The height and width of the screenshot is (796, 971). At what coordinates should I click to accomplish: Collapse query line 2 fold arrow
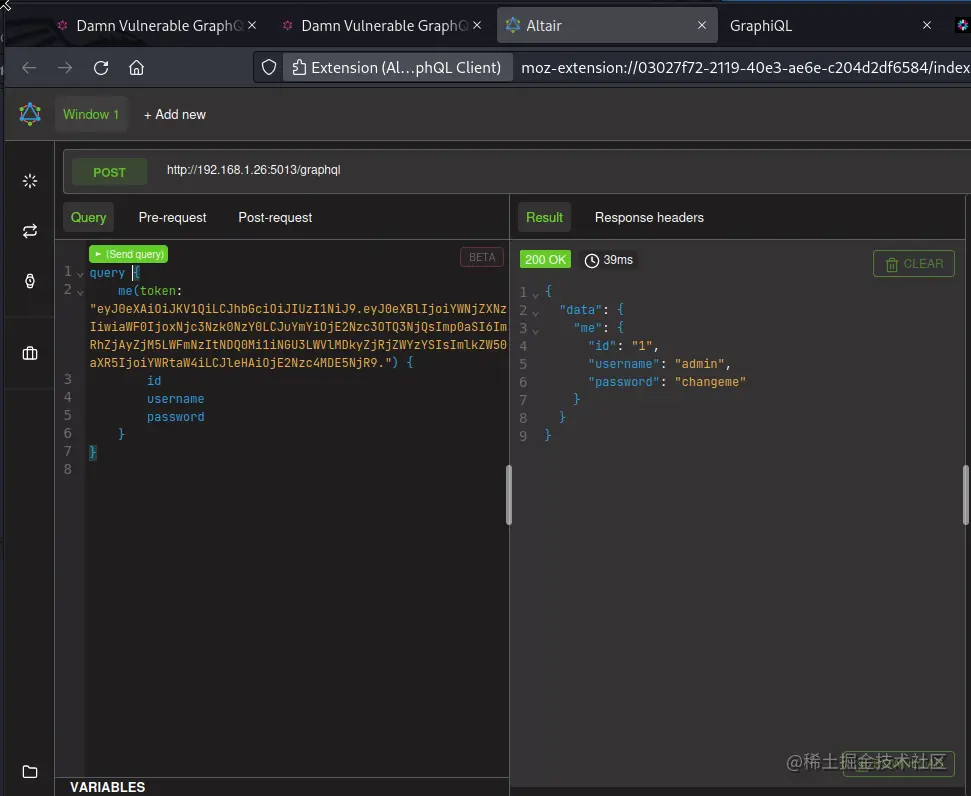coord(81,292)
